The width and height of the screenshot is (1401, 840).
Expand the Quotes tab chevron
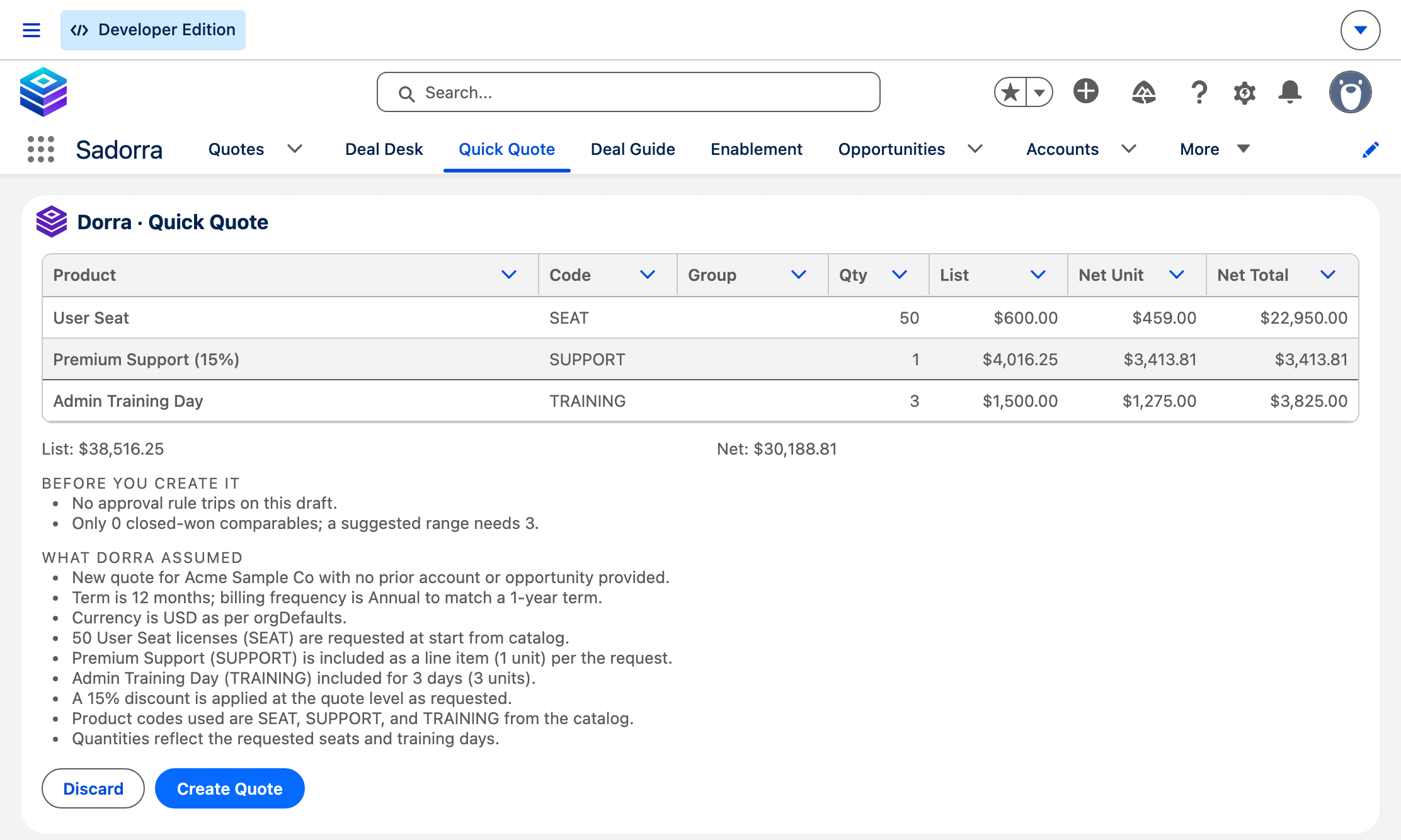click(295, 149)
